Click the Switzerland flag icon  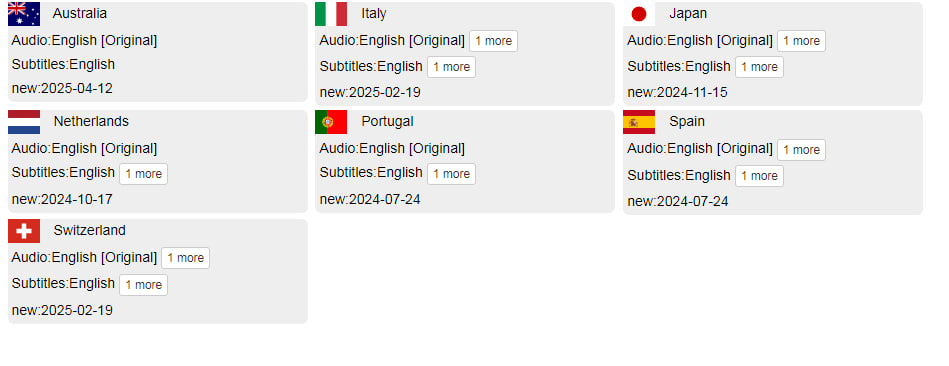[24, 231]
